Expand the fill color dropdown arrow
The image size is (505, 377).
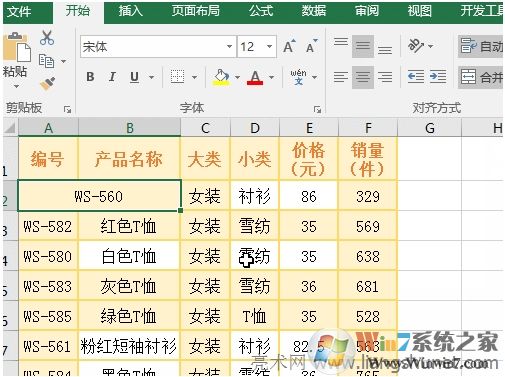point(237,77)
